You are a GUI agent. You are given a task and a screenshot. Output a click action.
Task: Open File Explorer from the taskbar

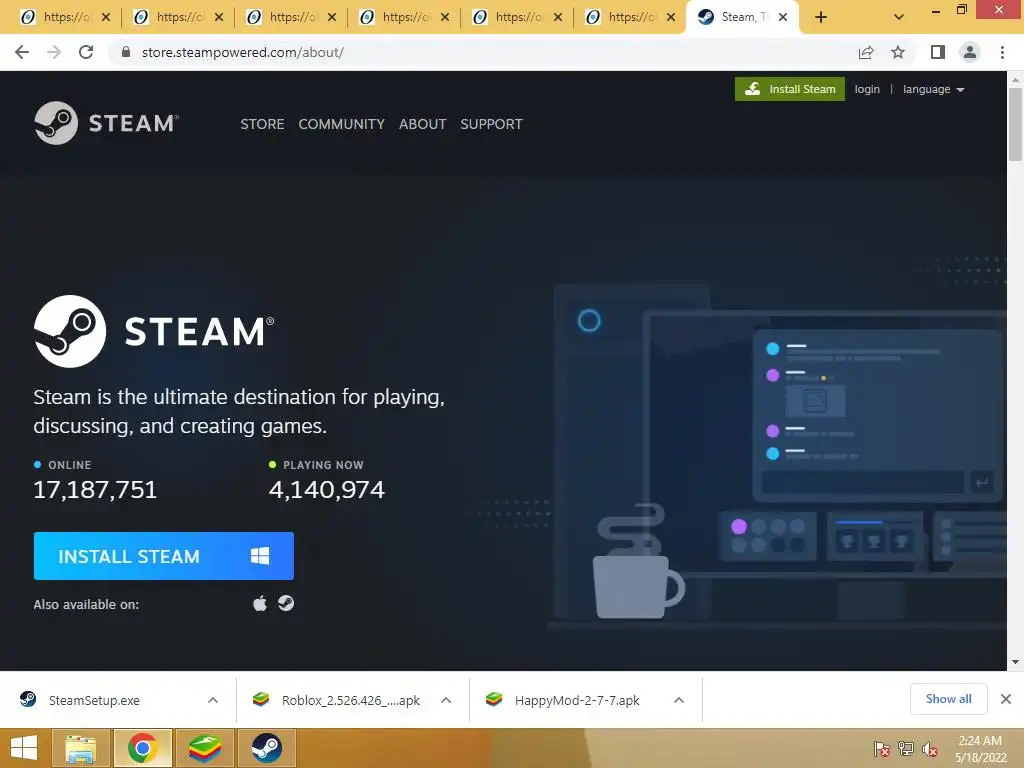click(x=81, y=748)
